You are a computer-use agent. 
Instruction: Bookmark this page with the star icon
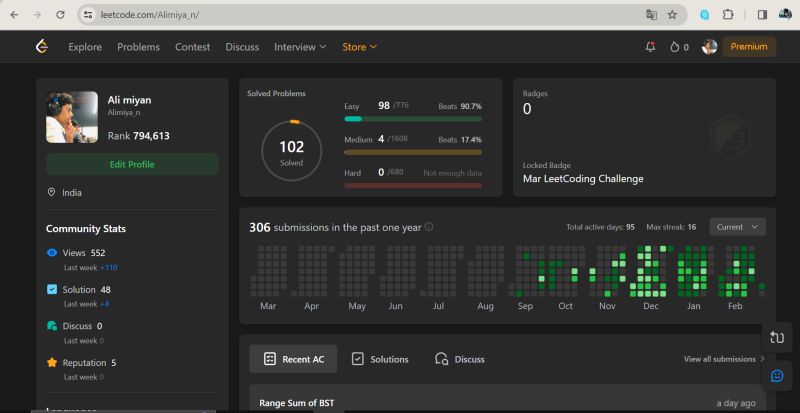672,15
